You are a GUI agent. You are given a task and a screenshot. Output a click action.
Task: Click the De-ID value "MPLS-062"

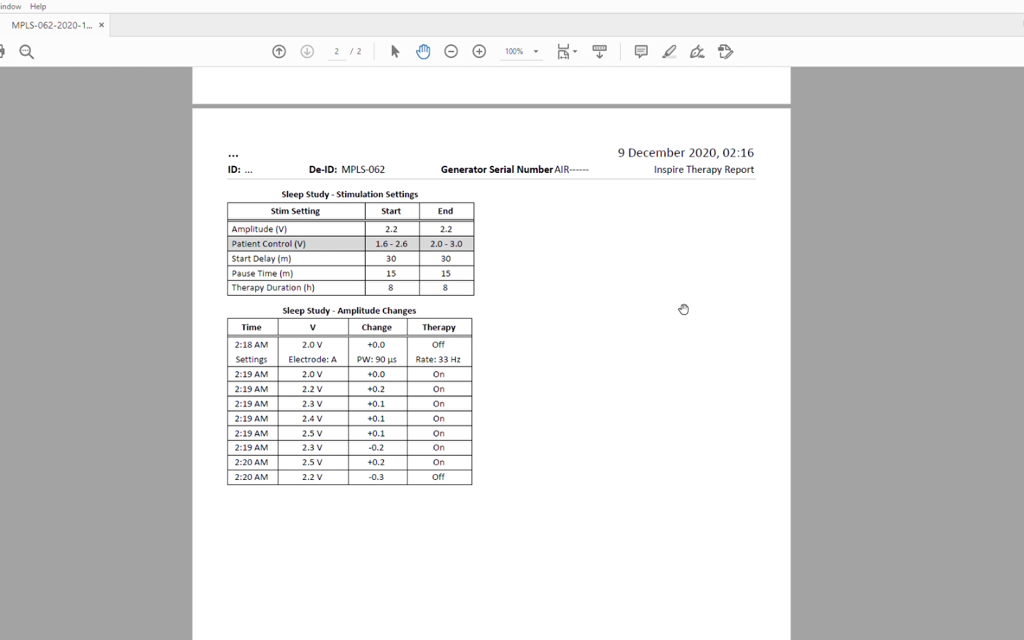pos(363,170)
